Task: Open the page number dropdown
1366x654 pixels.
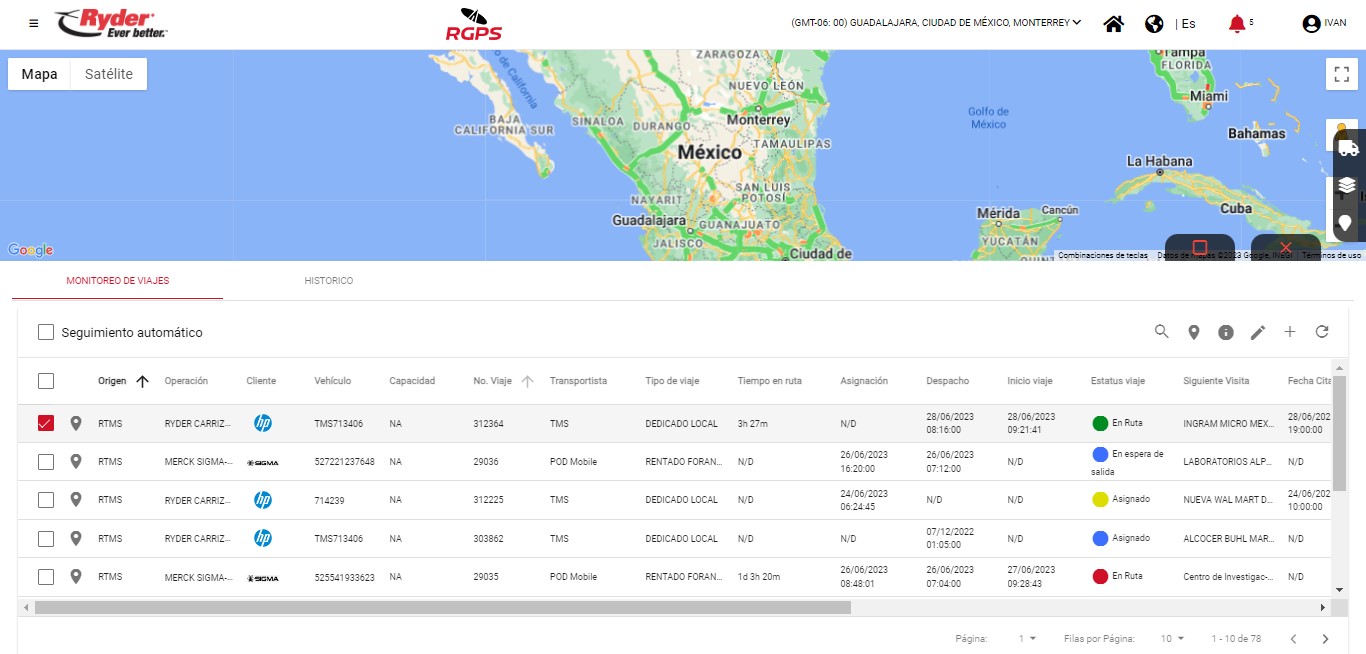Action: pyautogui.click(x=1027, y=638)
